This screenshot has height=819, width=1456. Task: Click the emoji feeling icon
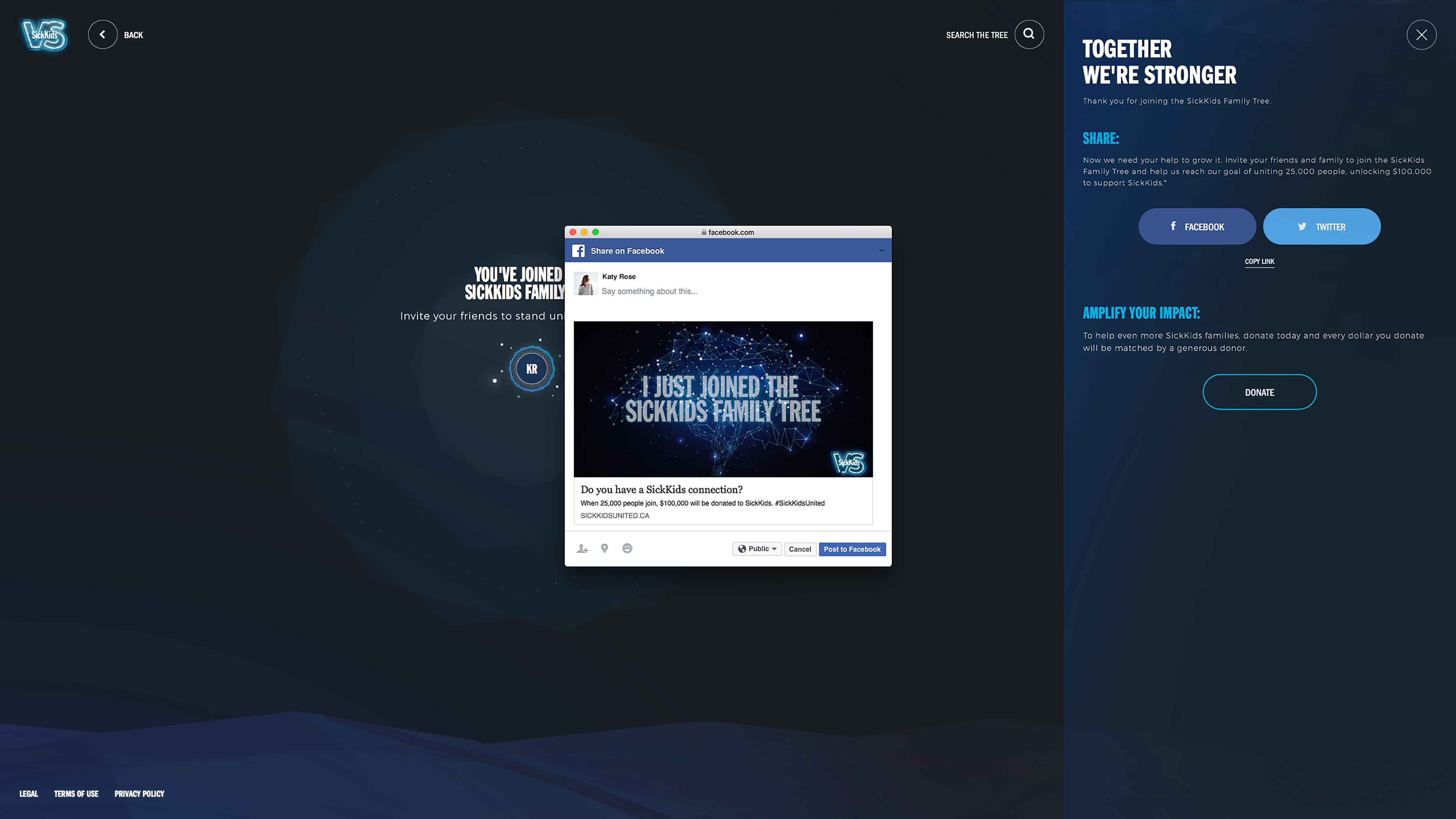(627, 548)
